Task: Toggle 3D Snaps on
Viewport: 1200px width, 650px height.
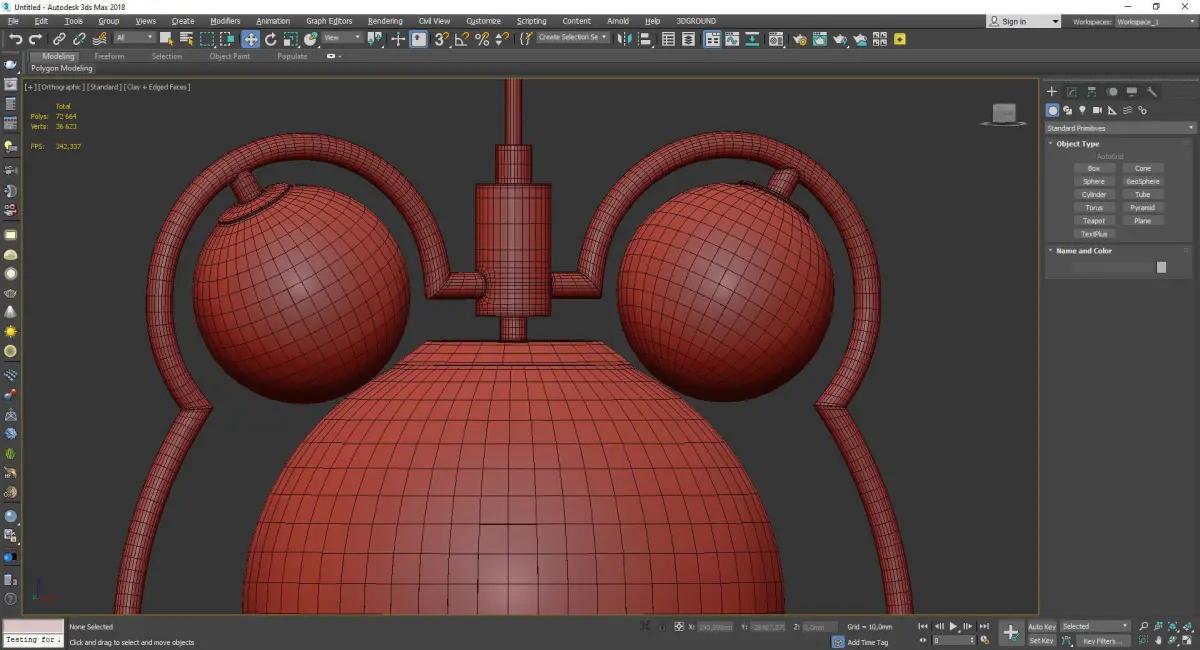Action: pos(441,39)
